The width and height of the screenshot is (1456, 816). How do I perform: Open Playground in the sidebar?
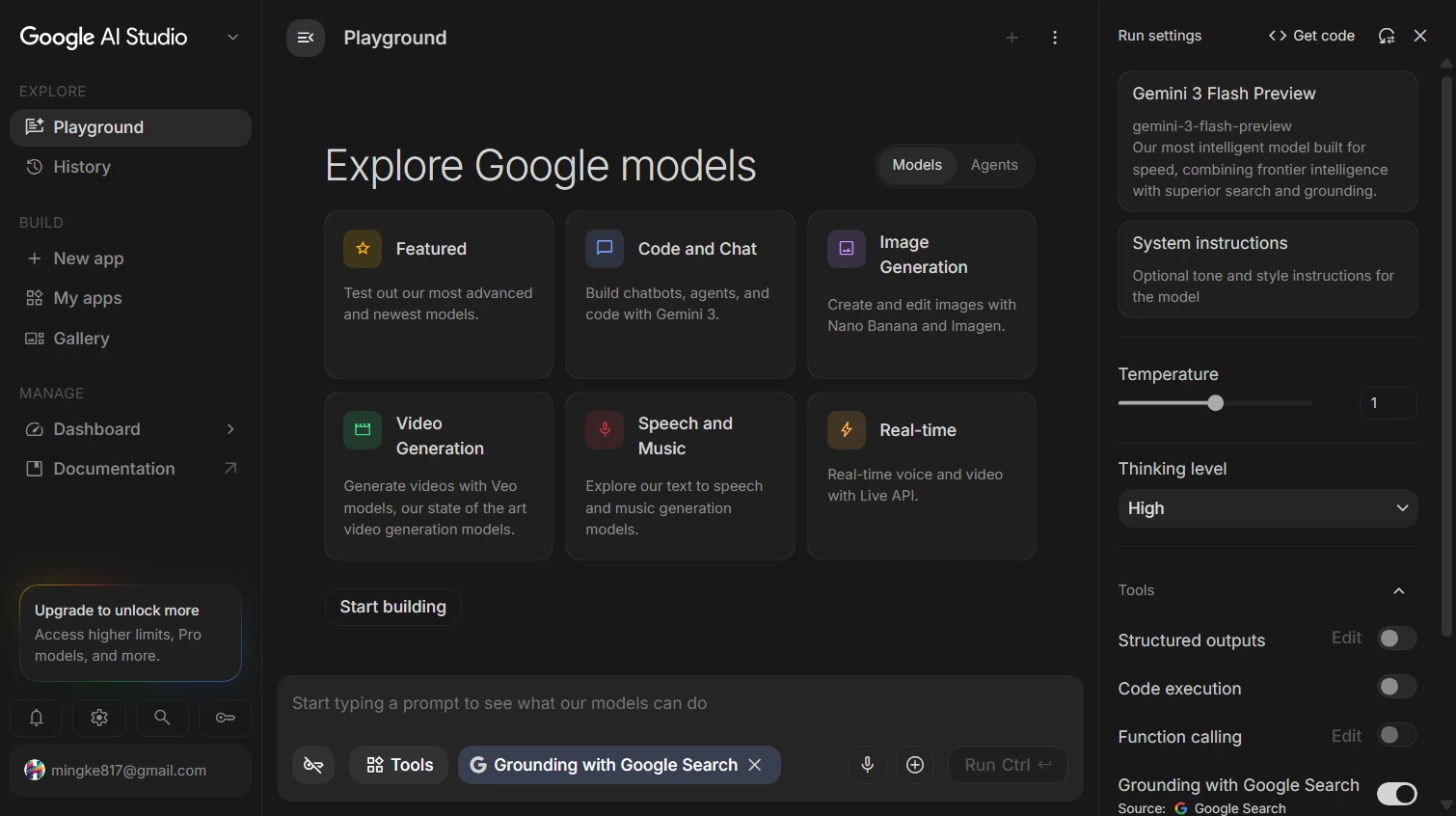coord(130,127)
